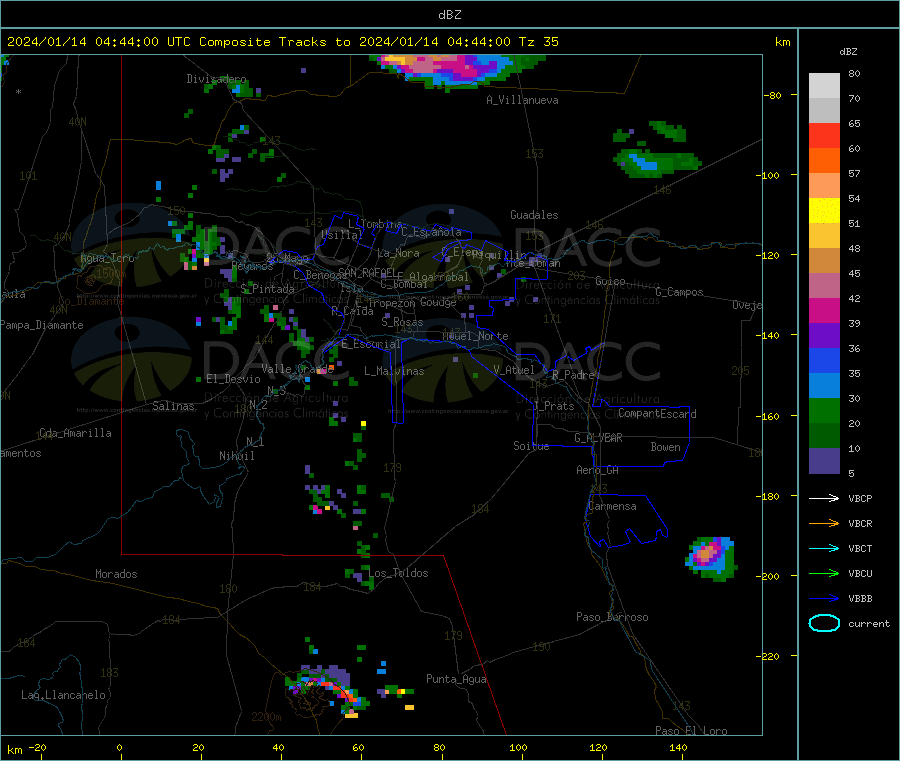
Task: Click the Paso_El_Loro location label
Action: (691, 731)
